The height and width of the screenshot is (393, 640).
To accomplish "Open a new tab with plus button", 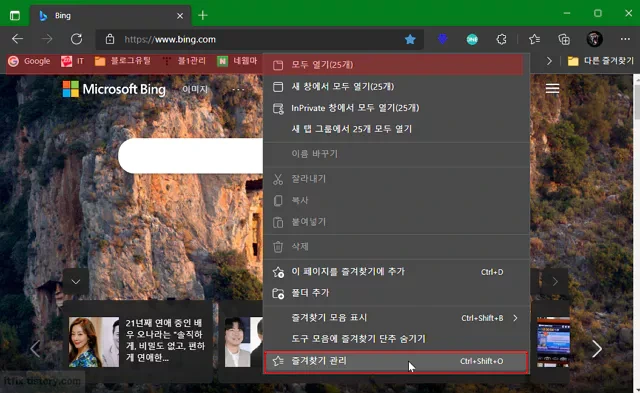I will click(203, 16).
